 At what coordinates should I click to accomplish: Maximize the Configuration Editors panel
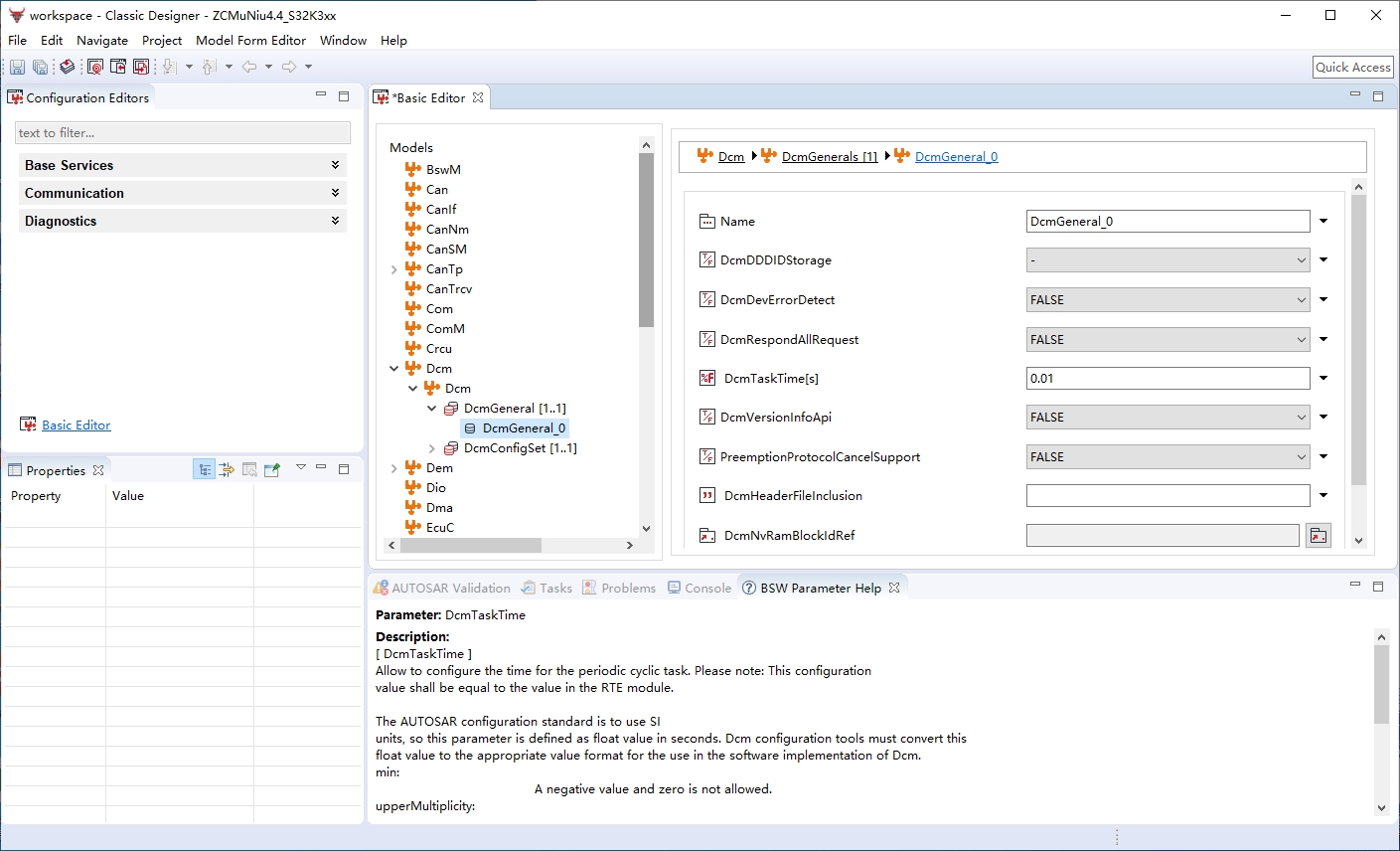point(344,96)
